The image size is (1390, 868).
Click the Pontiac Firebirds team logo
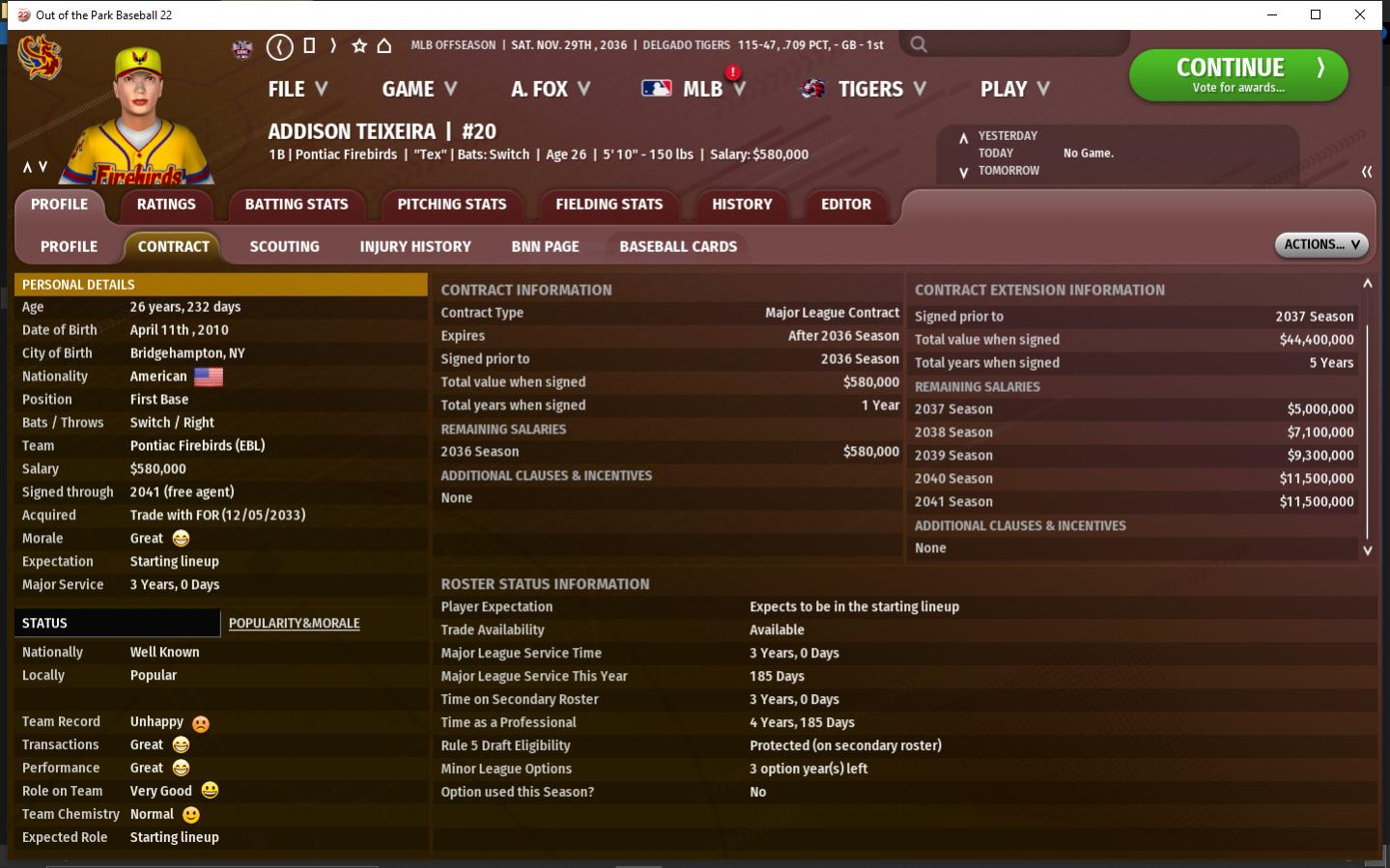pos(40,58)
